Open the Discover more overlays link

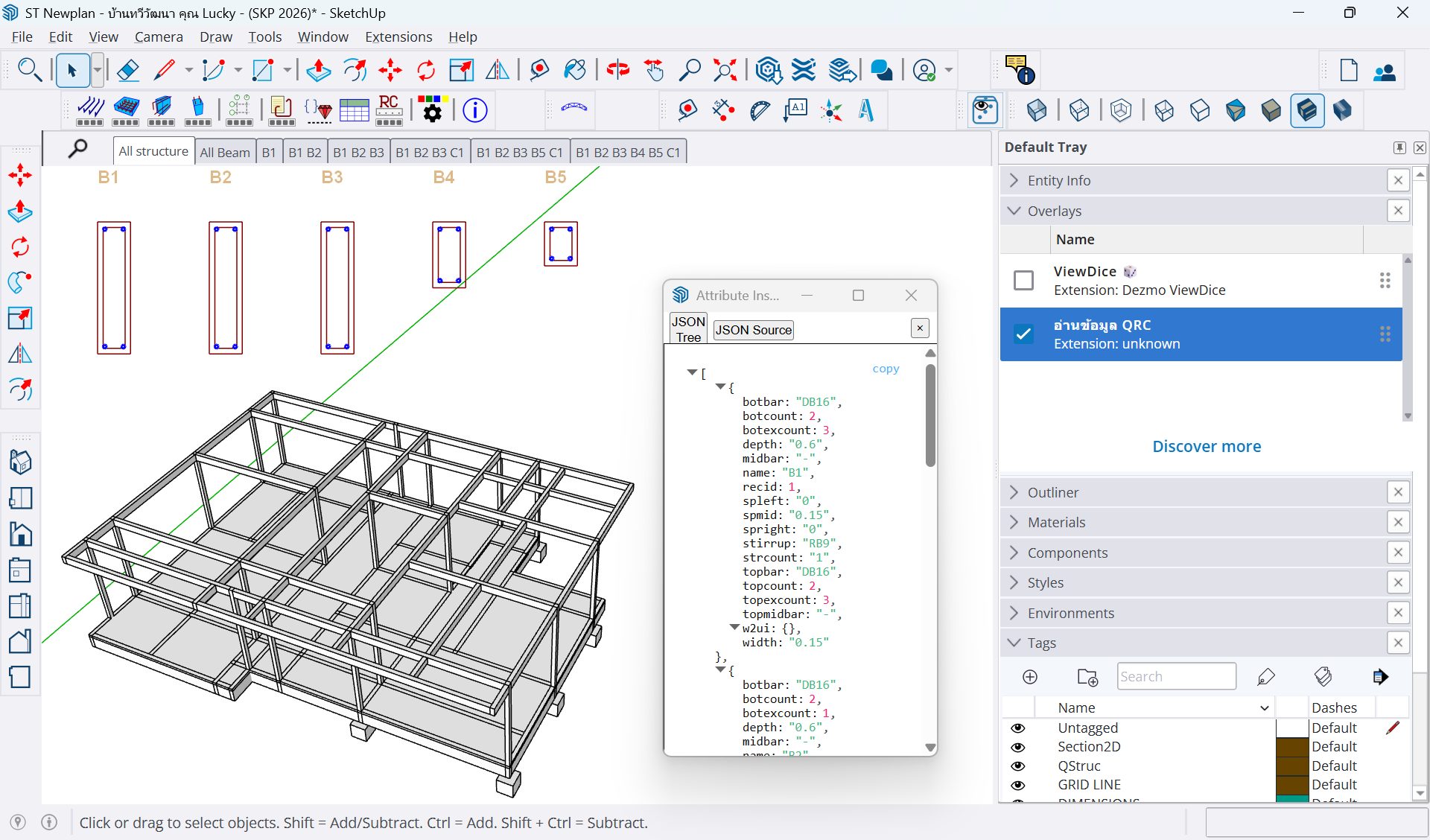coord(1207,446)
